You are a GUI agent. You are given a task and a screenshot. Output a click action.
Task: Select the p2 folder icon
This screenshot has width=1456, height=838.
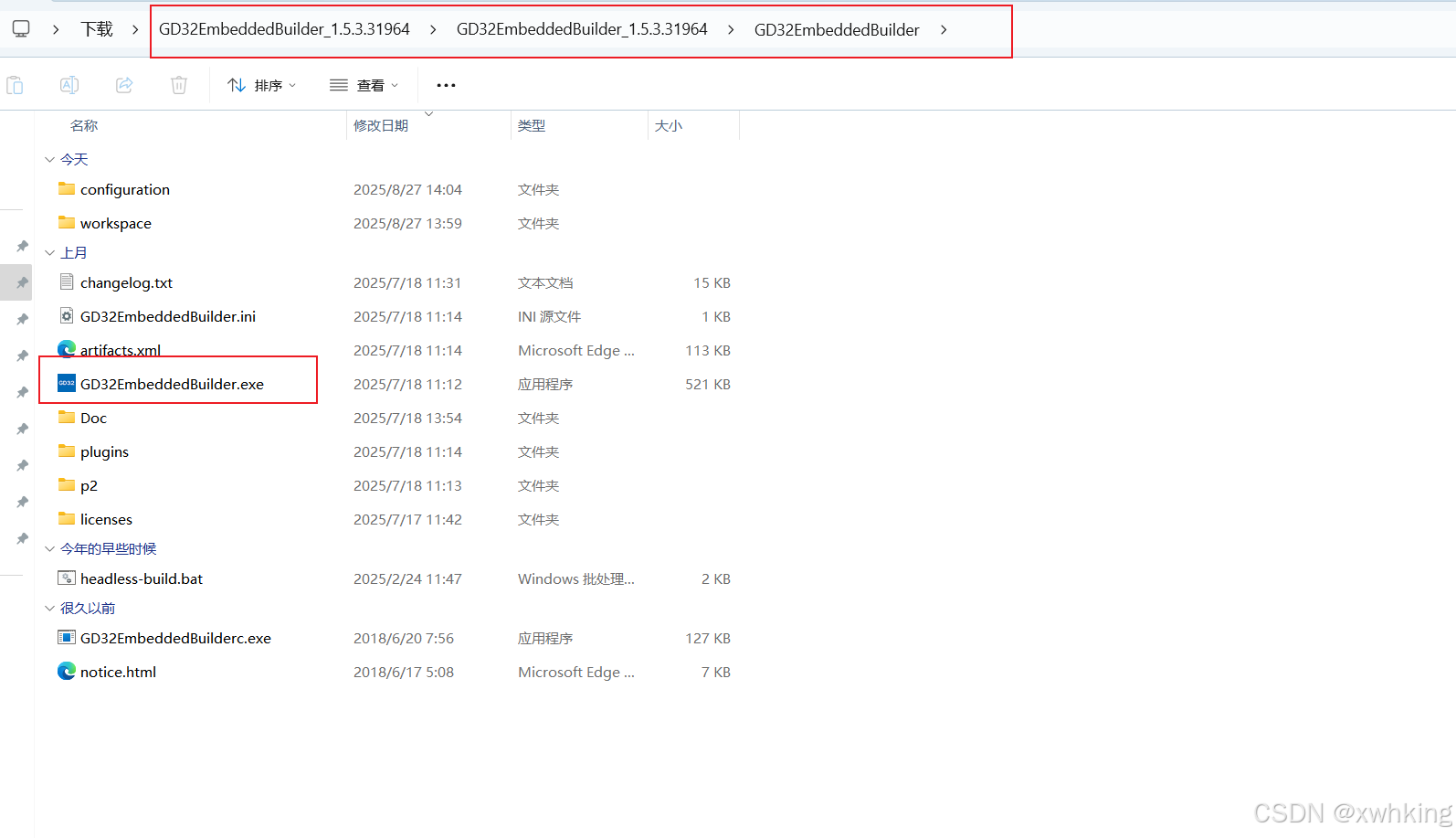tap(67, 485)
